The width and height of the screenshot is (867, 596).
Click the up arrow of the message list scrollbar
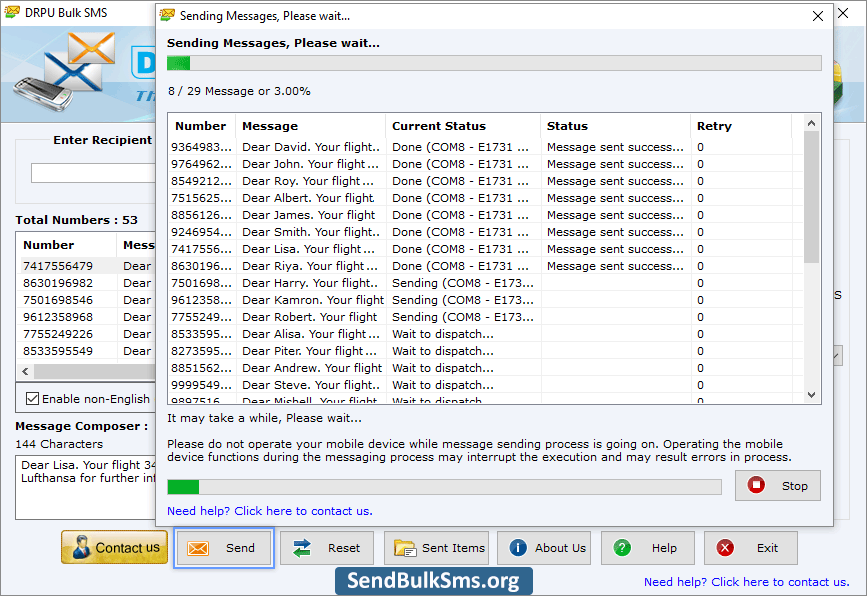tap(811, 123)
